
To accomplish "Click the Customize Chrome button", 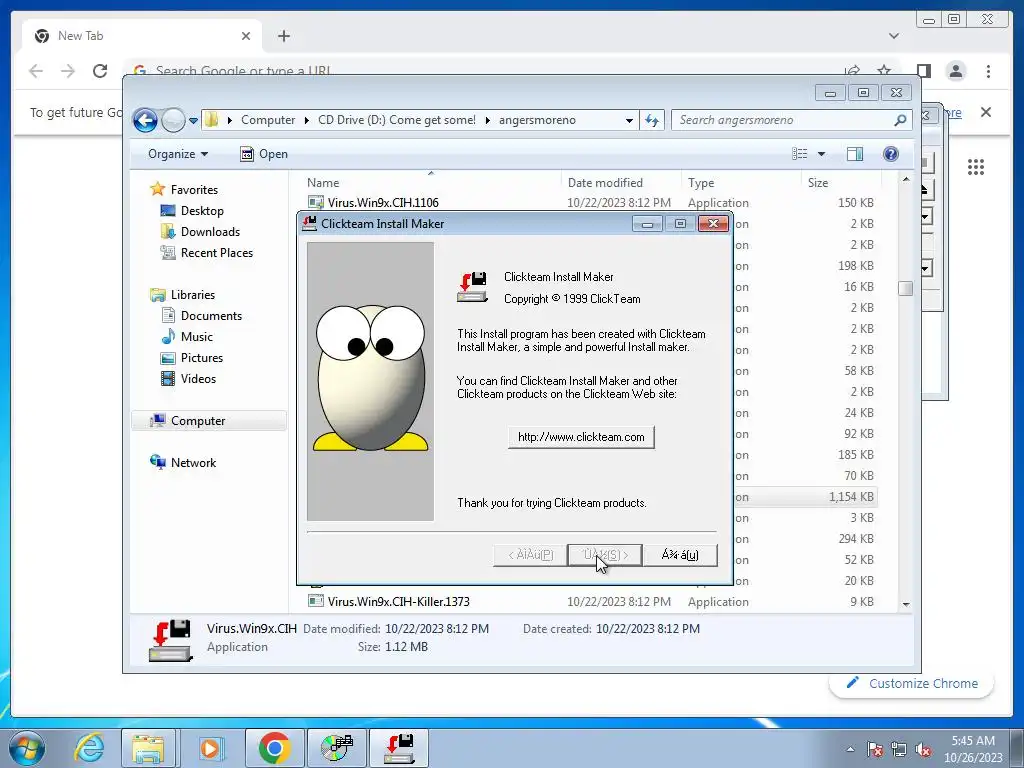I will (x=912, y=684).
